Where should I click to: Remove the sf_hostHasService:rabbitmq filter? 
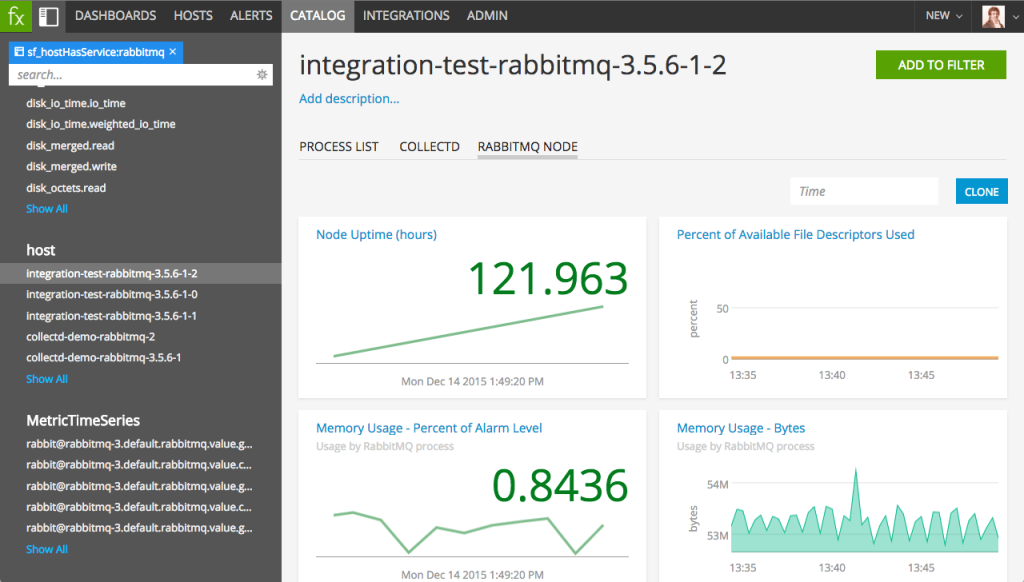coord(173,52)
